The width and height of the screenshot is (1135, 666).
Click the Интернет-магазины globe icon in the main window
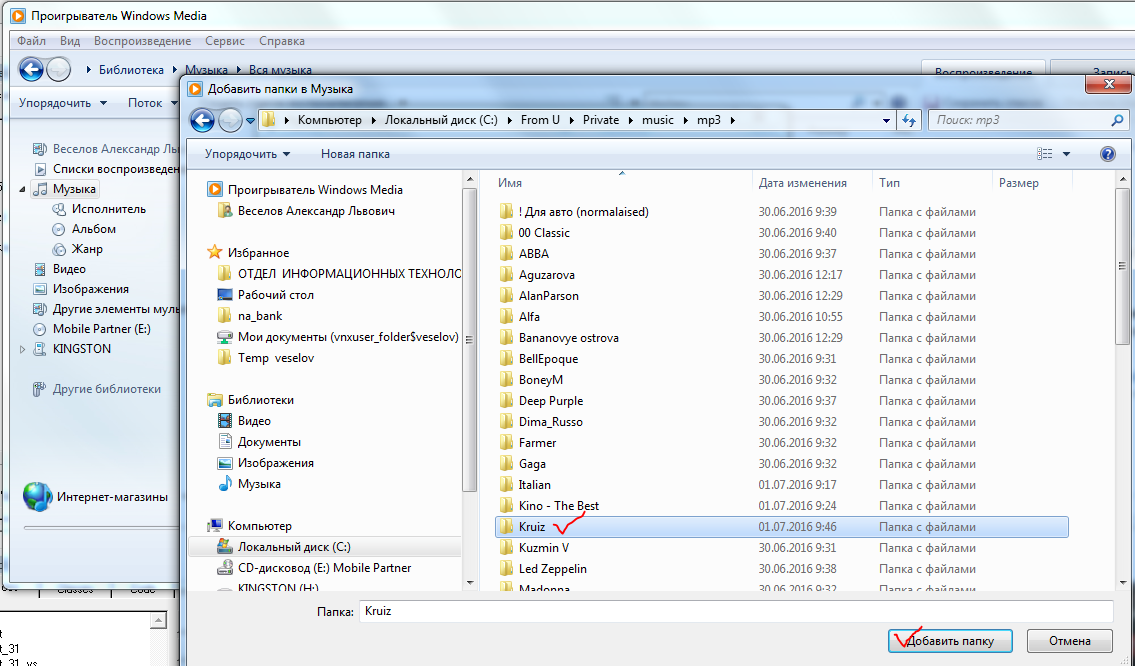[37, 497]
